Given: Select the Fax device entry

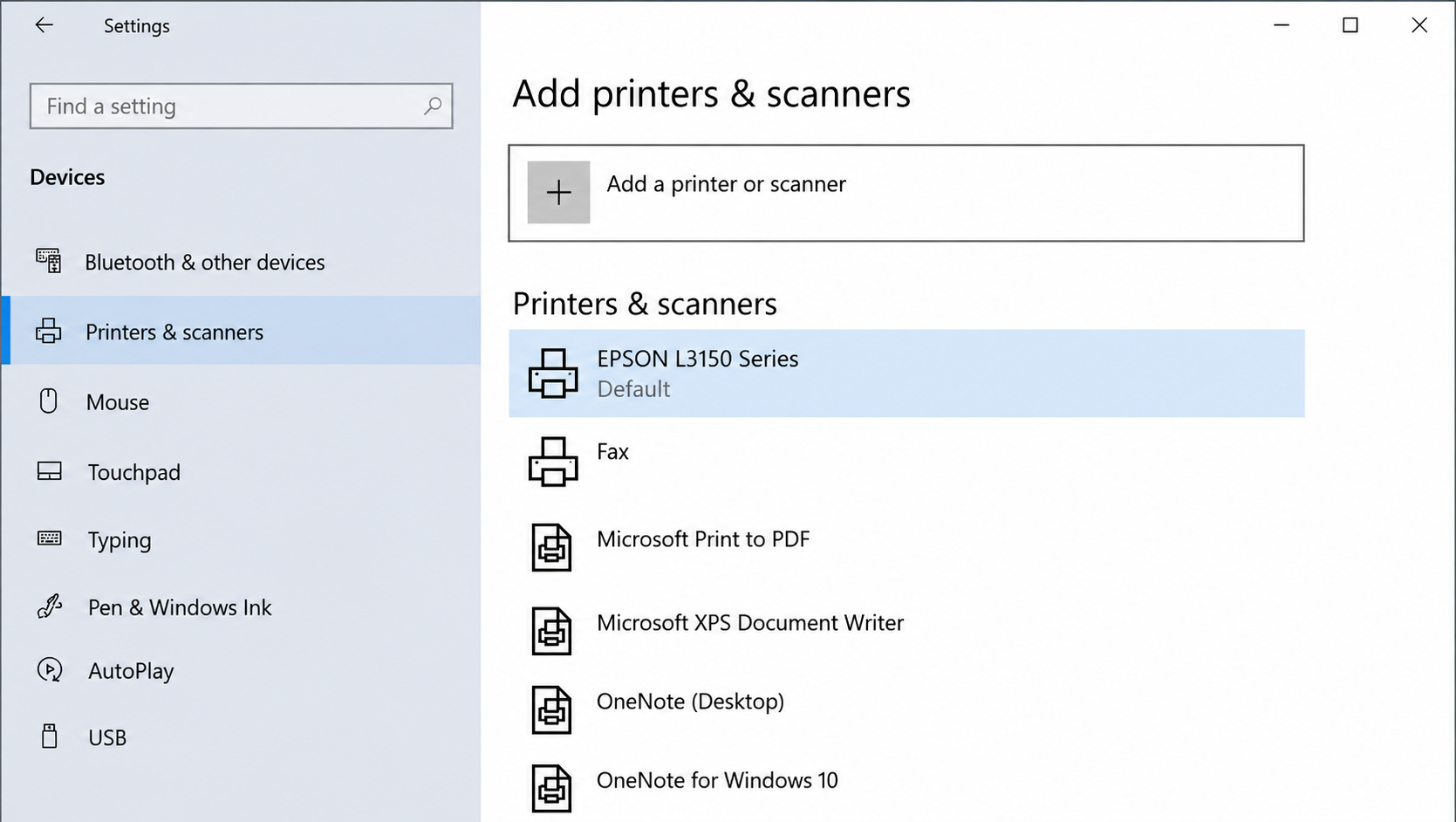Looking at the screenshot, I should click(906, 462).
